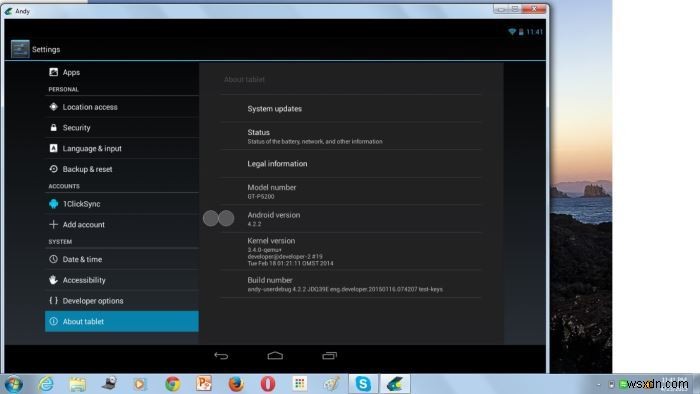Open Opera browser from taskbar
Viewport: 700px width, 394px height.
tap(268, 384)
